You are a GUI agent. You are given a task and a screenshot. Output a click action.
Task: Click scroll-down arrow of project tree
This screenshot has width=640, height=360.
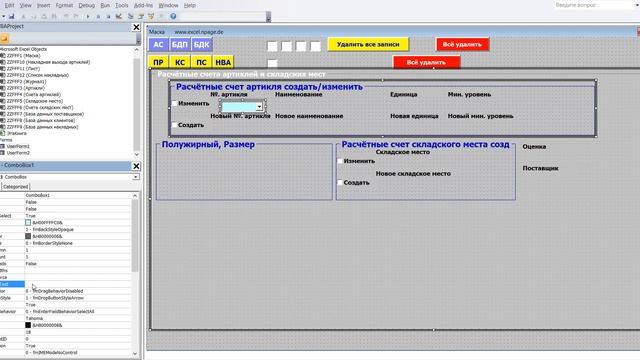pos(136,154)
